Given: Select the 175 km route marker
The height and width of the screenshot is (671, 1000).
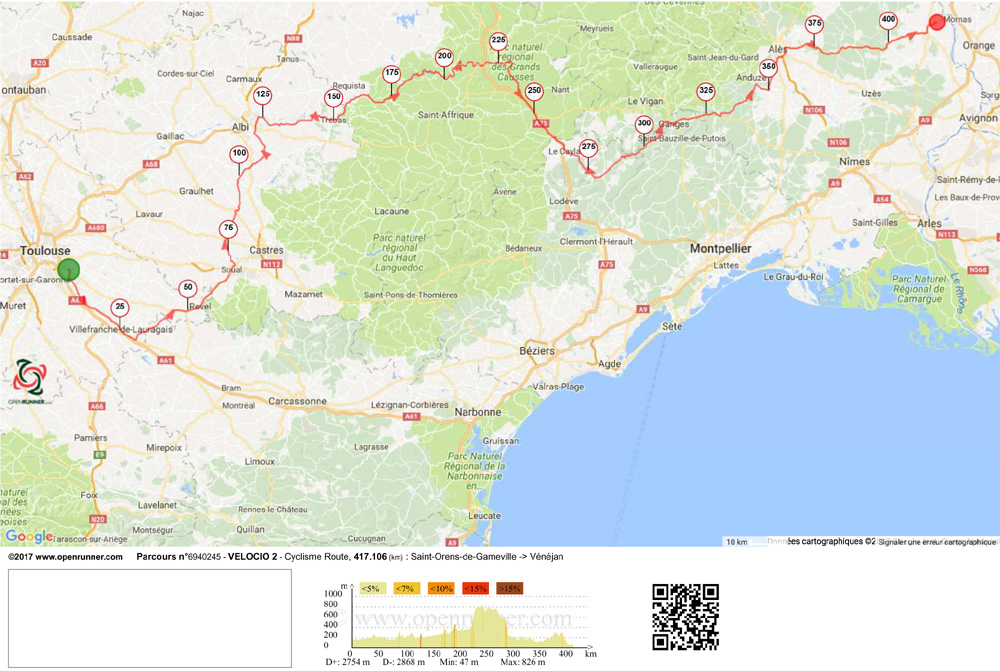Looking at the screenshot, I should tap(392, 73).
